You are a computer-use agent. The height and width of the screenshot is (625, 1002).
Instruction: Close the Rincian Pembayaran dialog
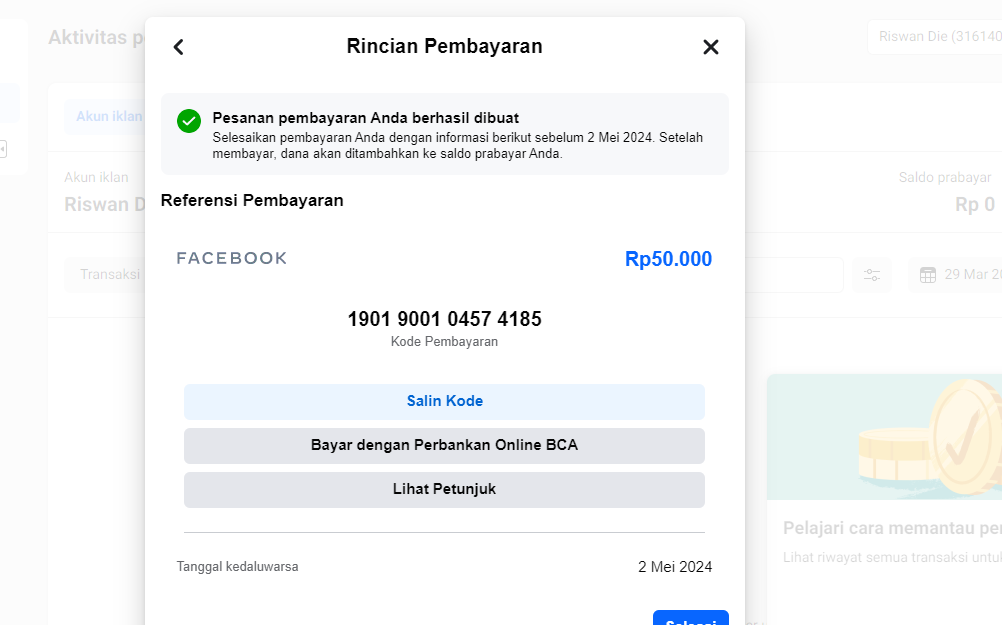point(710,47)
